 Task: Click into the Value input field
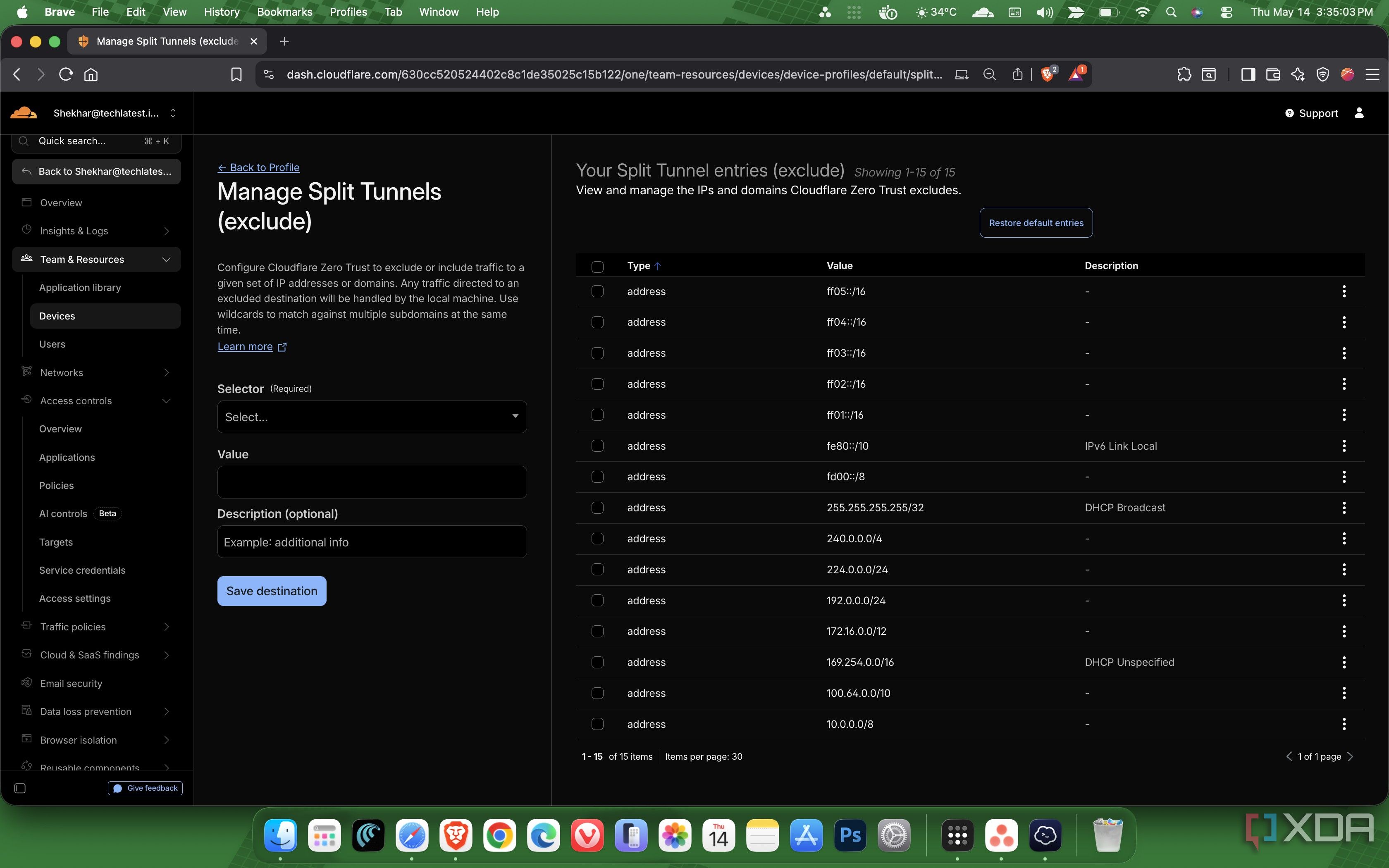[x=372, y=482]
